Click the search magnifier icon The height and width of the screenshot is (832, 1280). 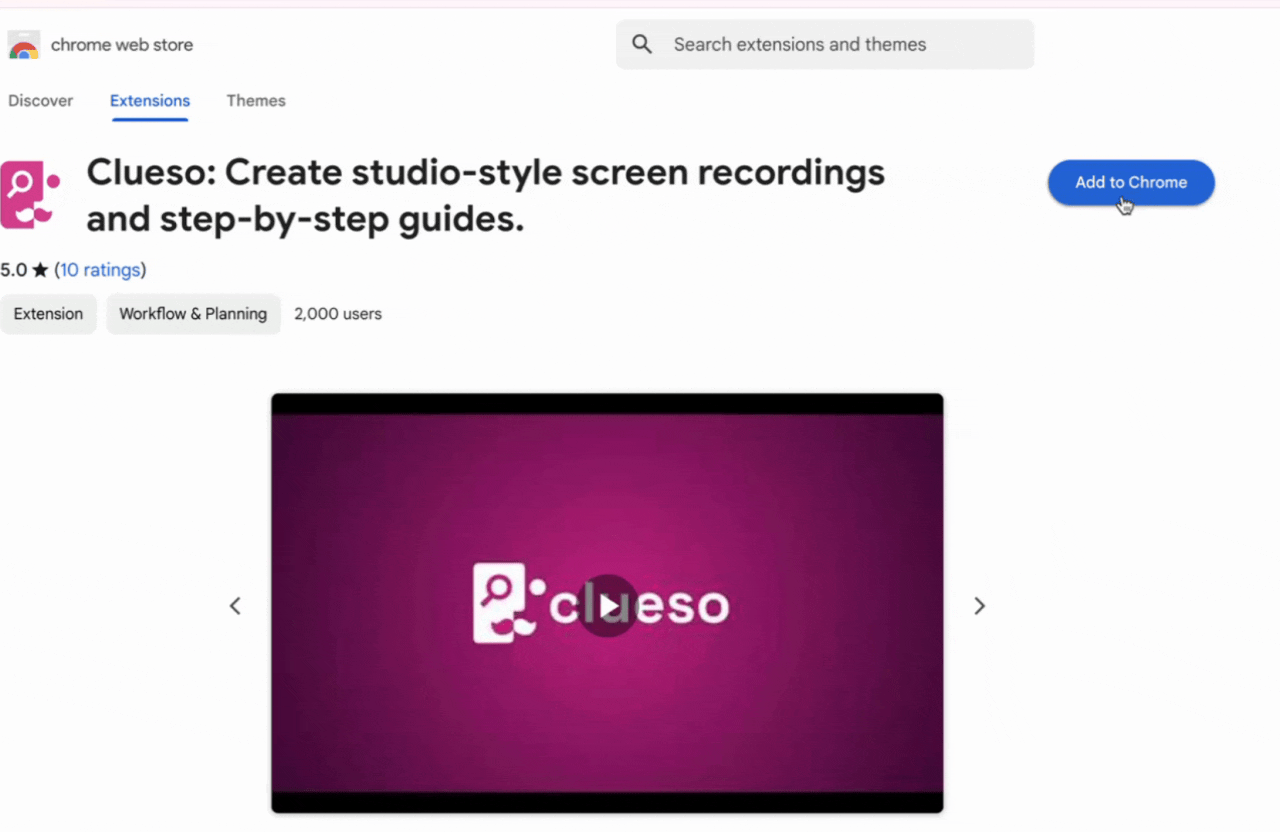click(x=643, y=44)
